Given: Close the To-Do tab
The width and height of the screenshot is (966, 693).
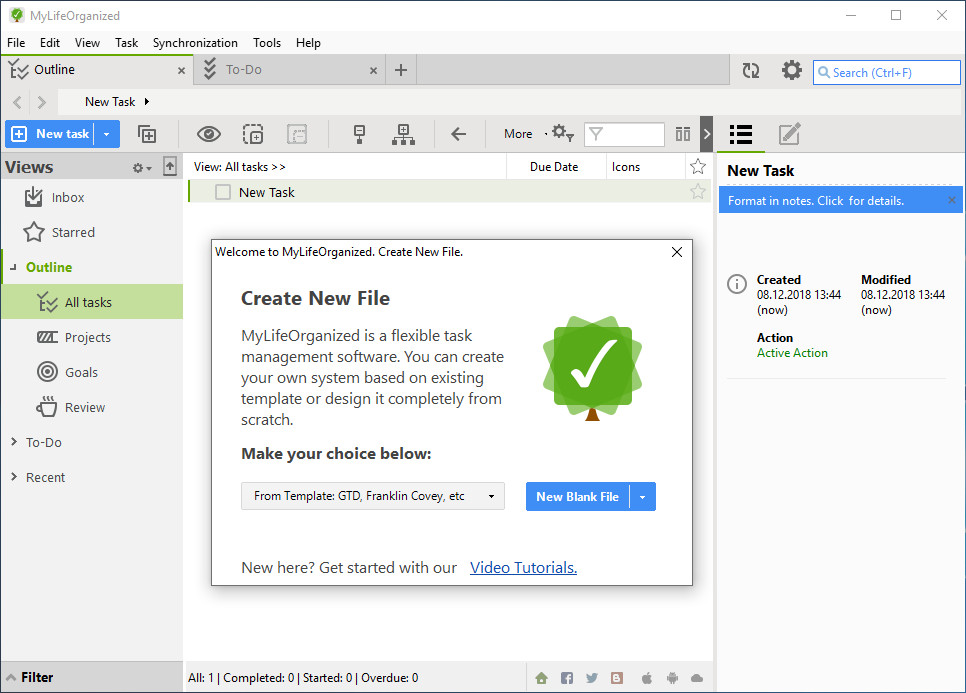Looking at the screenshot, I should 373,71.
